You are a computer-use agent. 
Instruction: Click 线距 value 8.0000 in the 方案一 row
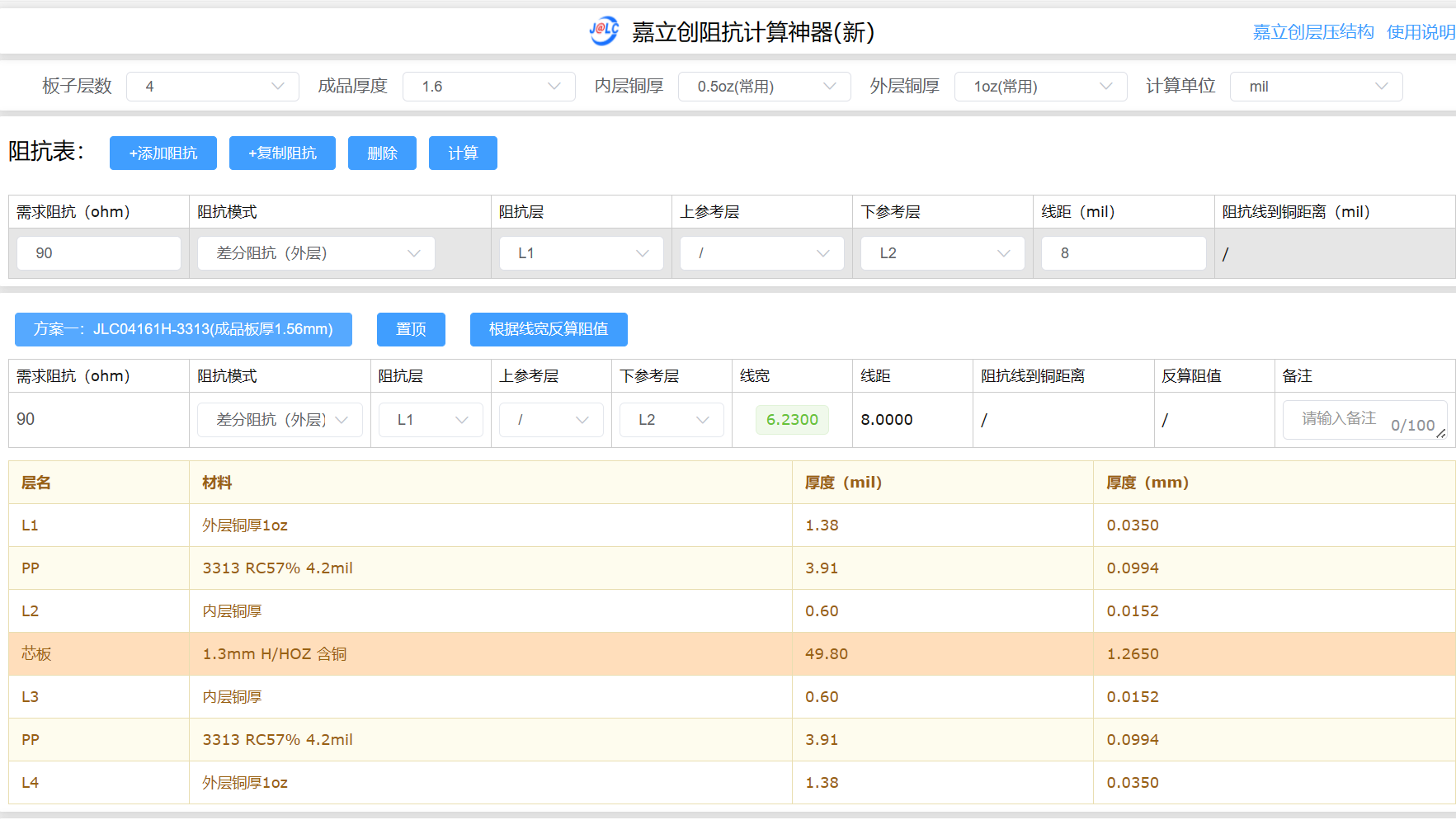(x=887, y=420)
